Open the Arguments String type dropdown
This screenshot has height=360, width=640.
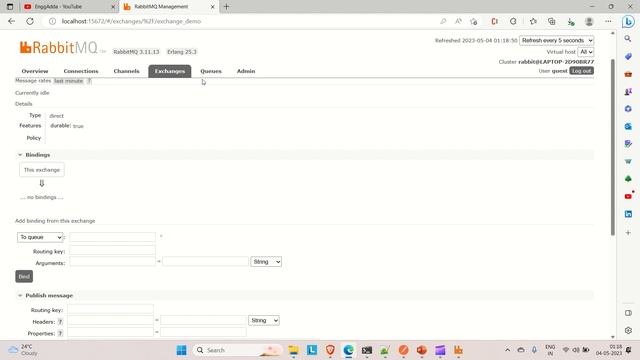click(266, 262)
